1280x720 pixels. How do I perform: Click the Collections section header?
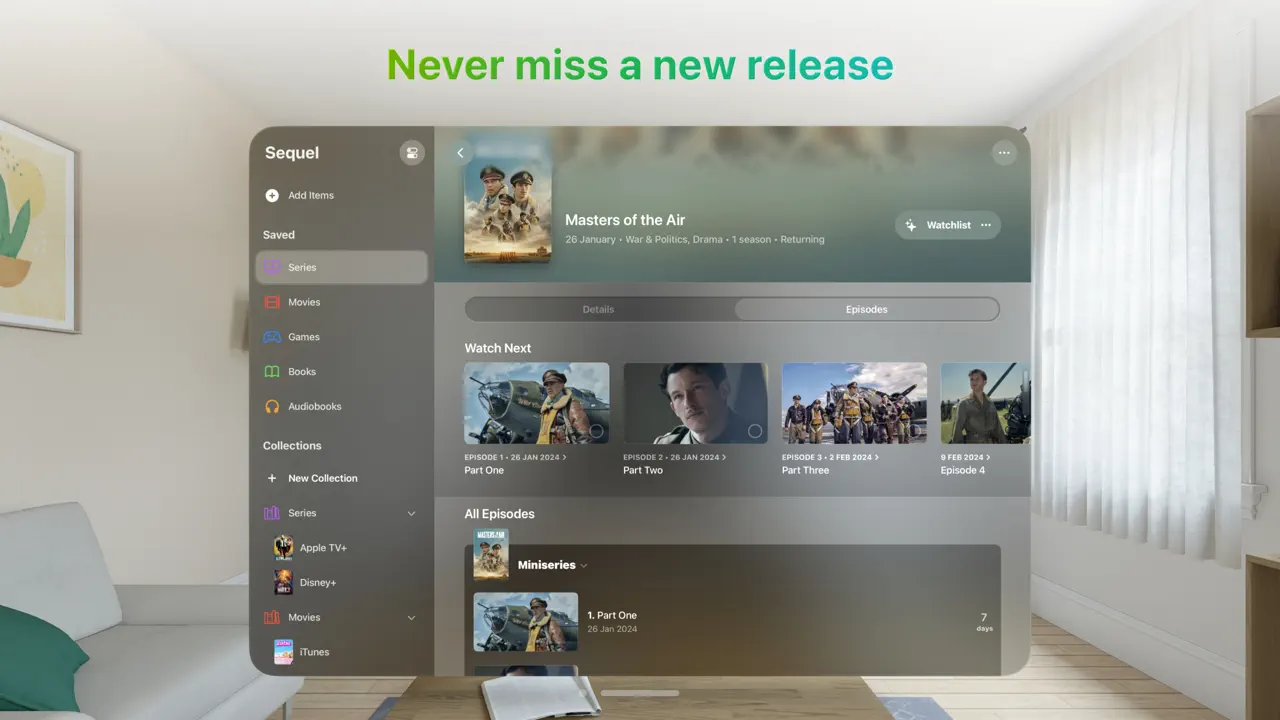tap(292, 446)
